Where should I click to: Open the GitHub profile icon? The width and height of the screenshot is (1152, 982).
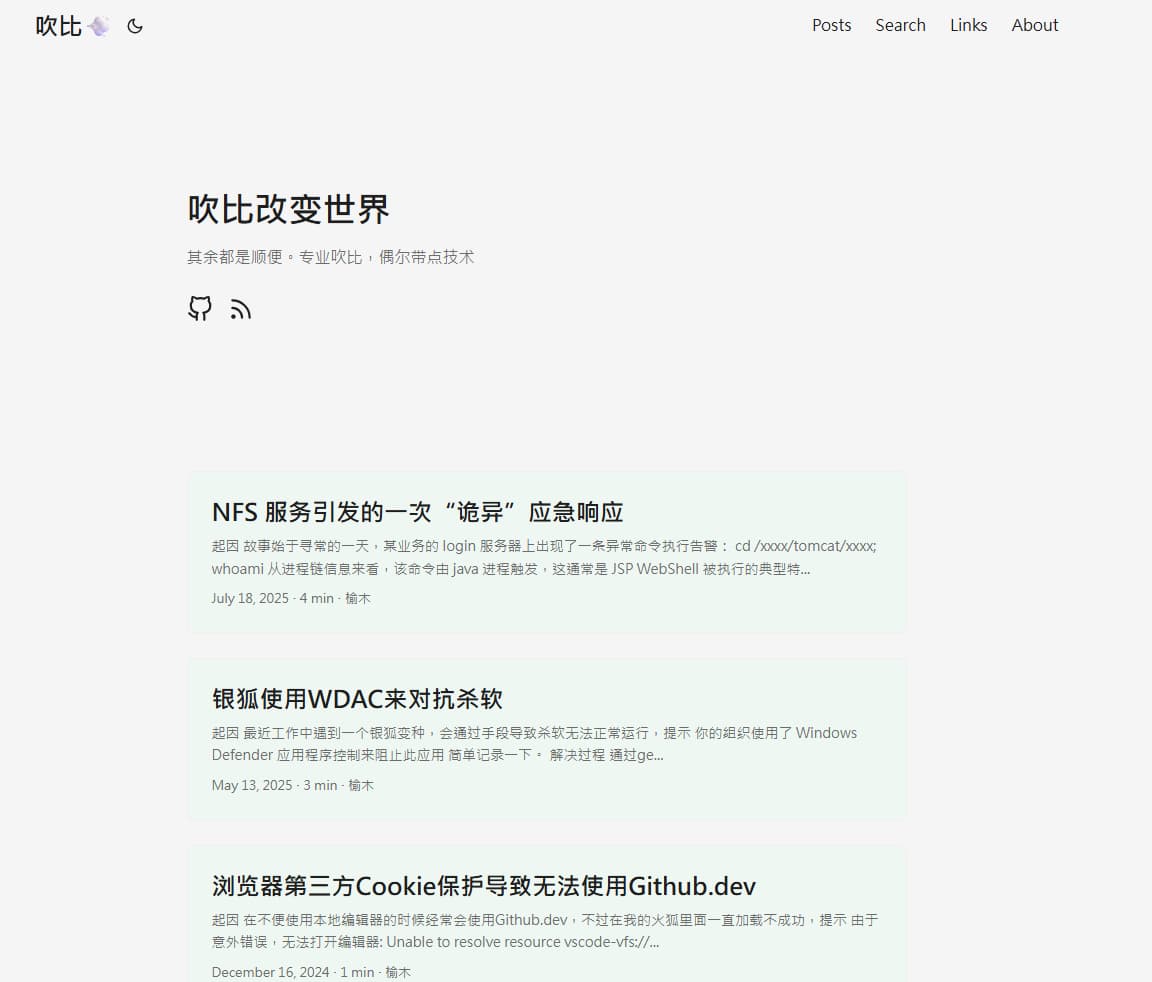(199, 309)
